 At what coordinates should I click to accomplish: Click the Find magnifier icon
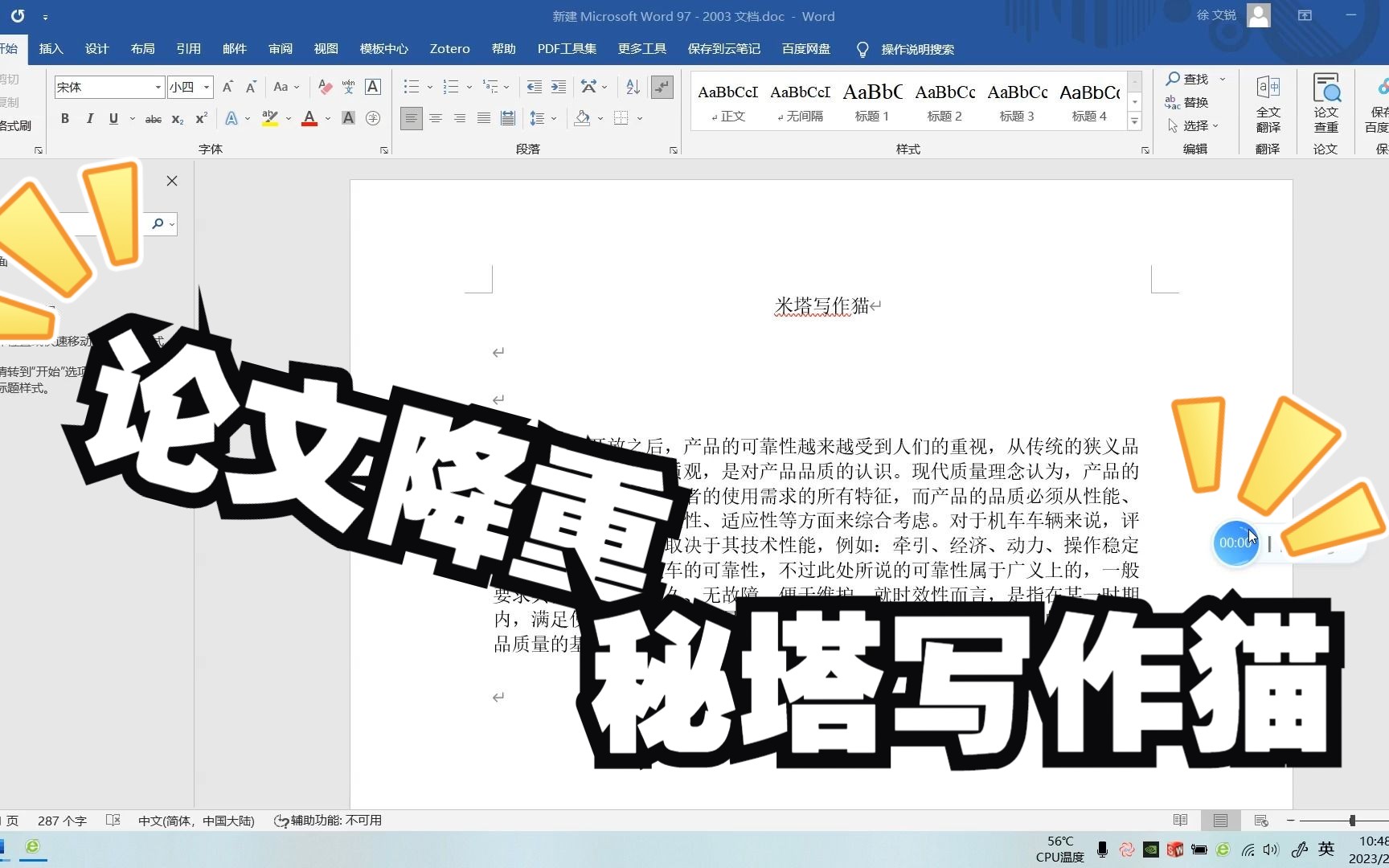(1174, 79)
